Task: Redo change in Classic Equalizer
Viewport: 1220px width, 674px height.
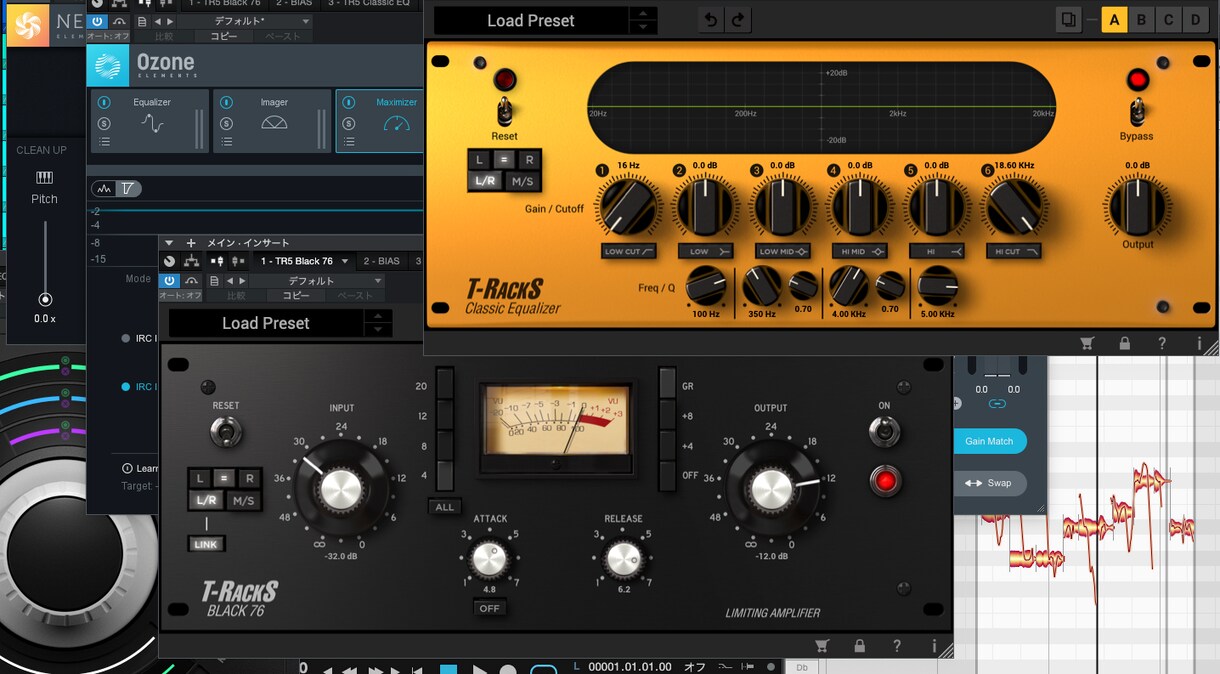Action: [738, 20]
